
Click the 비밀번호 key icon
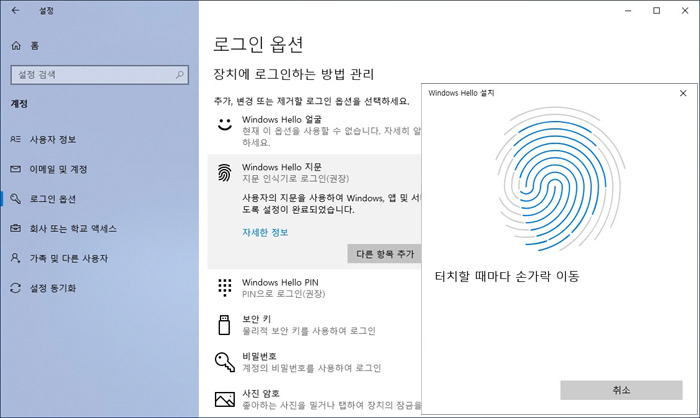pyautogui.click(x=225, y=362)
